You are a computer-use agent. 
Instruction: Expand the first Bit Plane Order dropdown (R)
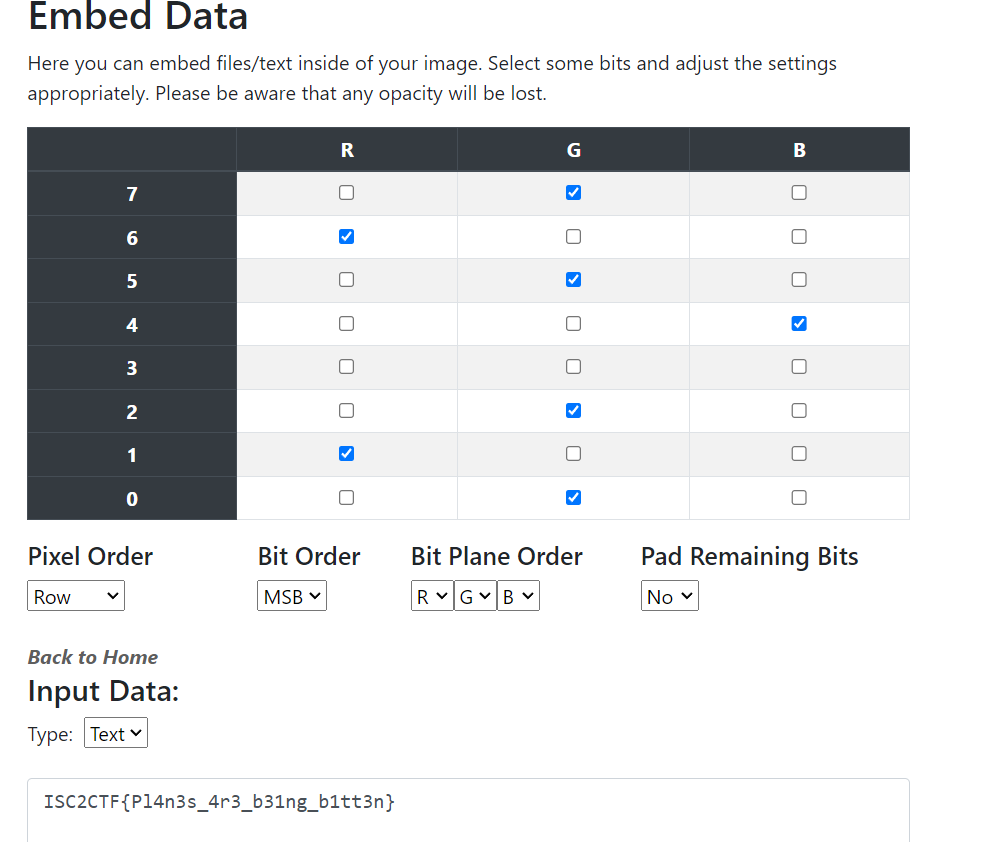point(432,597)
